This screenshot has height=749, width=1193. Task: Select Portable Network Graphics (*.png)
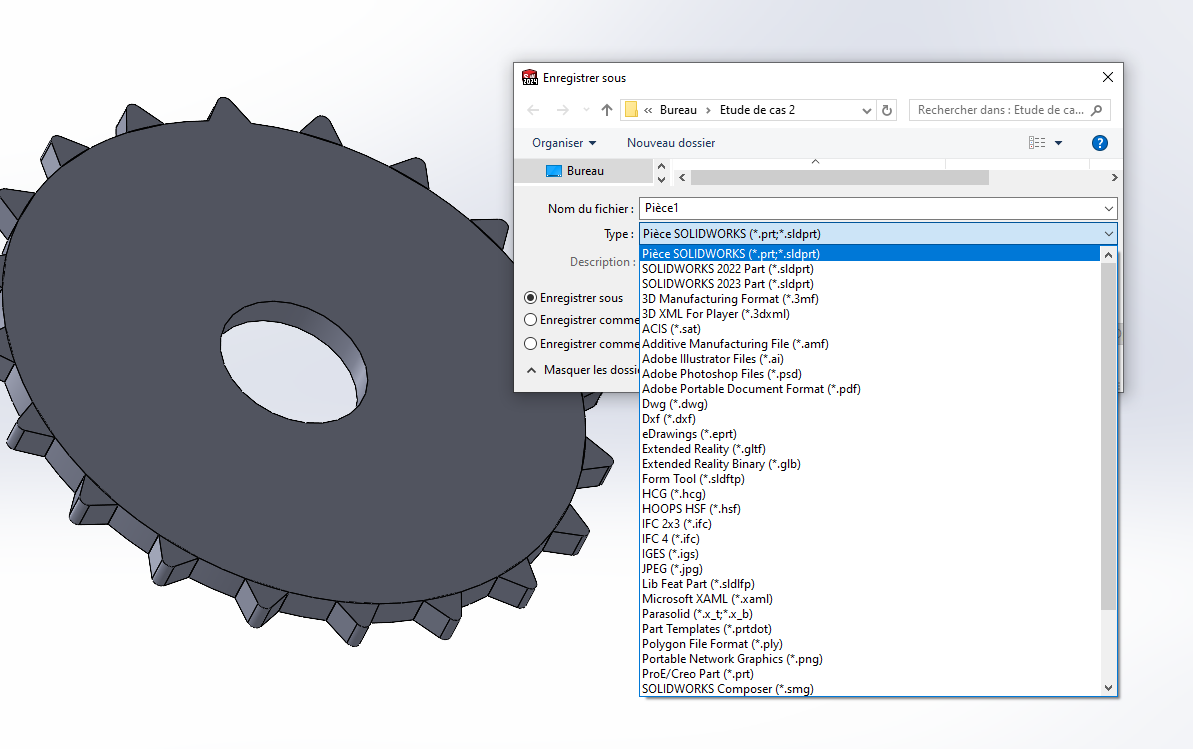coord(870,659)
